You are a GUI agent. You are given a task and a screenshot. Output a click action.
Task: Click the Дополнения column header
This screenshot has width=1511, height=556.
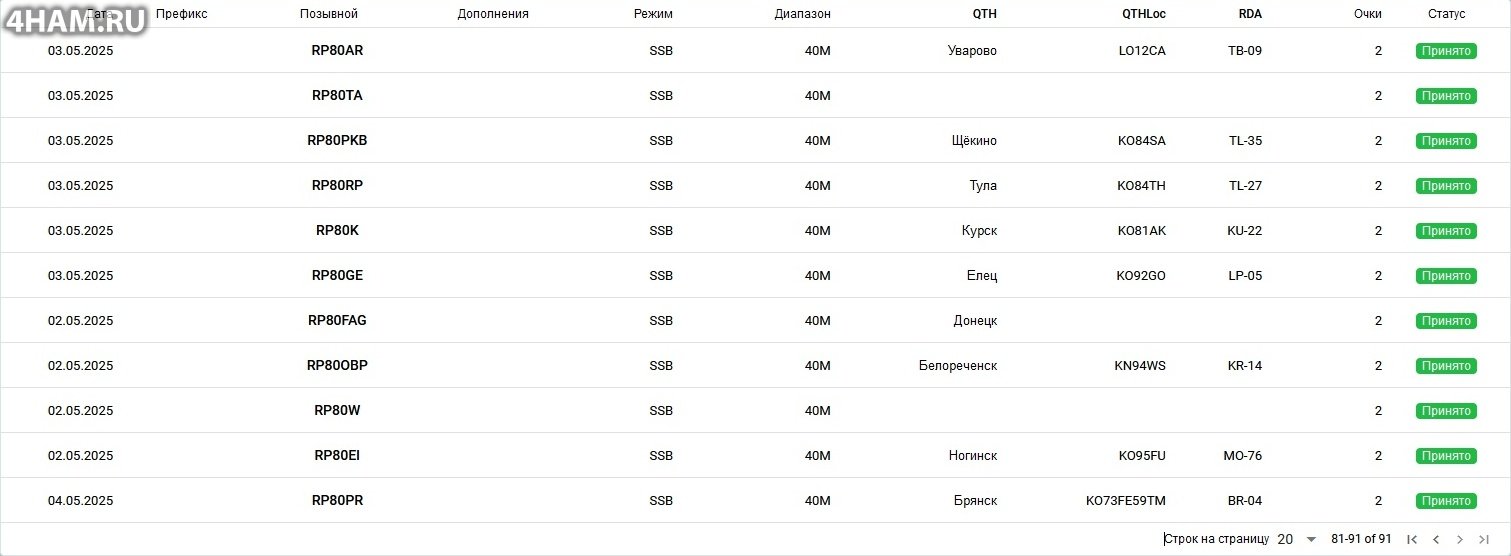pyautogui.click(x=493, y=14)
